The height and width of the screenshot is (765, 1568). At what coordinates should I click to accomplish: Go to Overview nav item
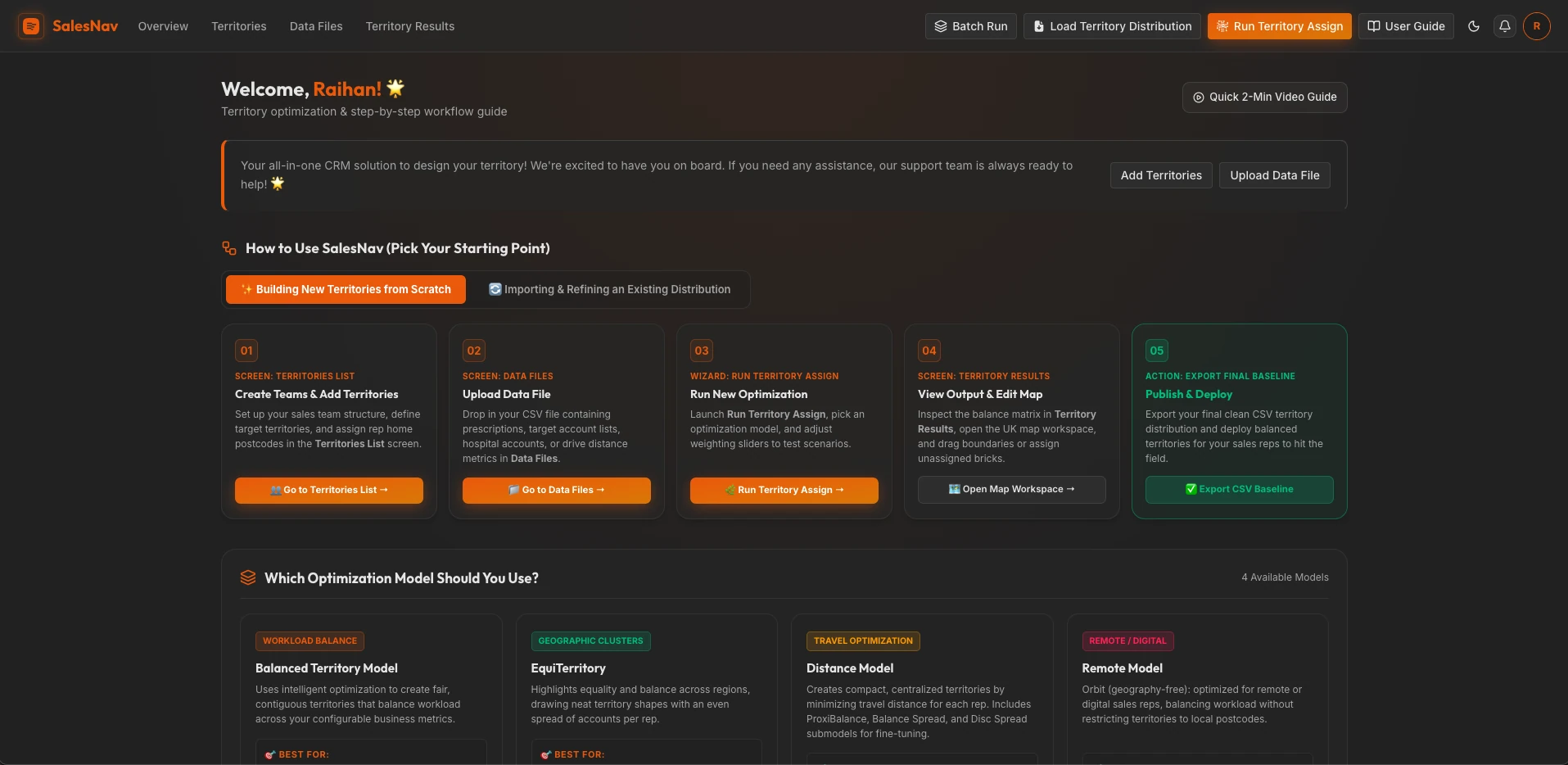pos(163,26)
